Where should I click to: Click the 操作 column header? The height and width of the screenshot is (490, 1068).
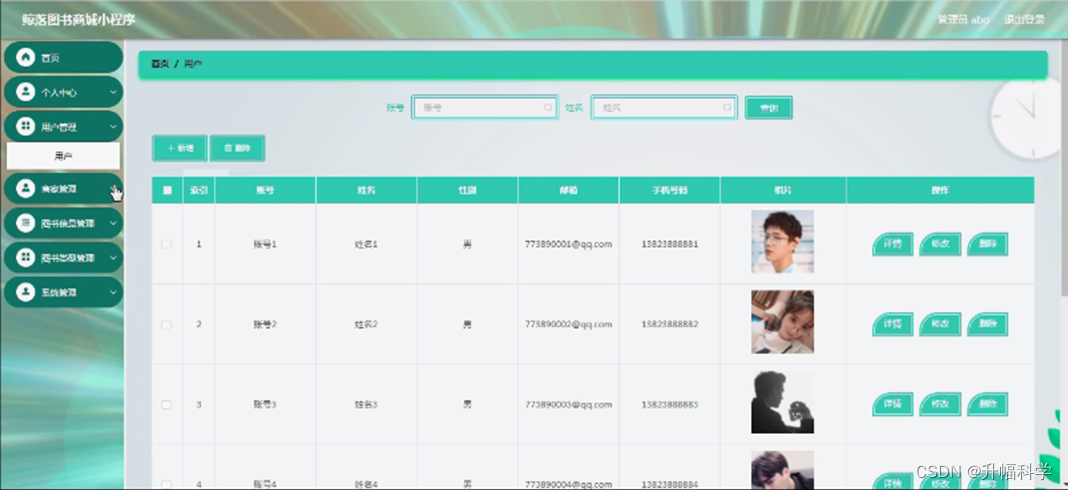940,191
